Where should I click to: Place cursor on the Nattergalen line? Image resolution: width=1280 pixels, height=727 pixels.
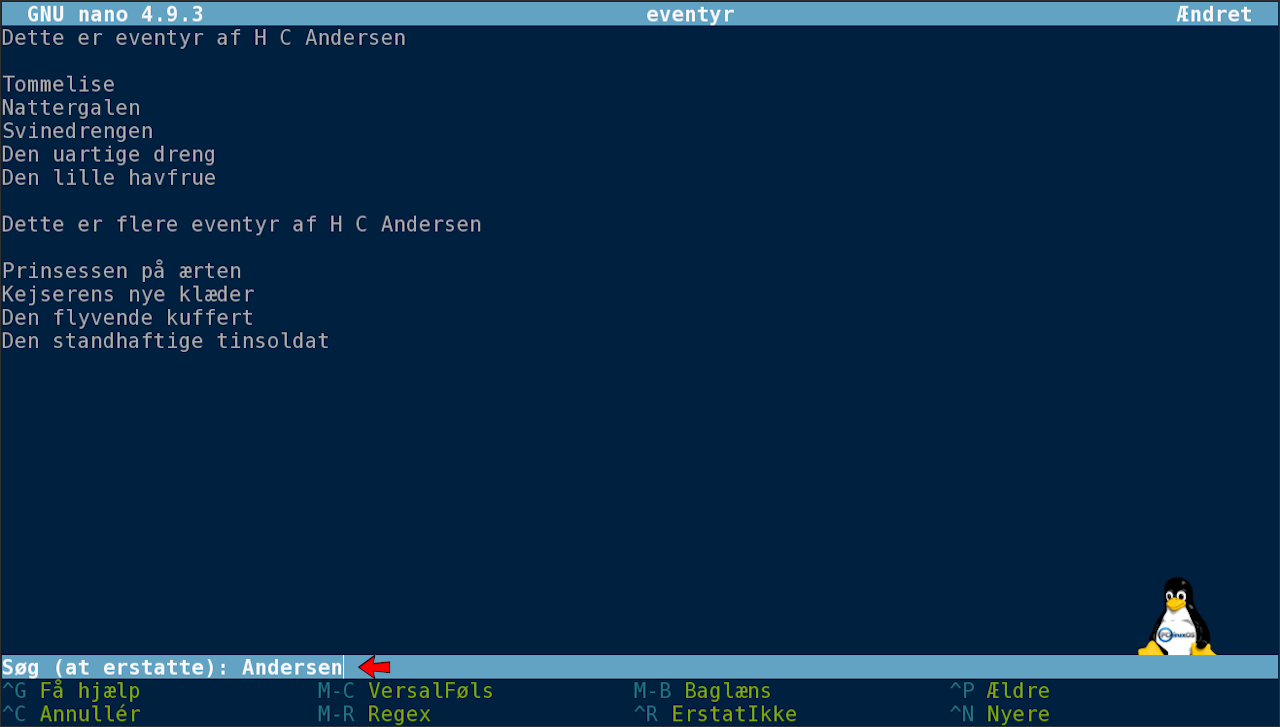pyautogui.click(x=71, y=107)
